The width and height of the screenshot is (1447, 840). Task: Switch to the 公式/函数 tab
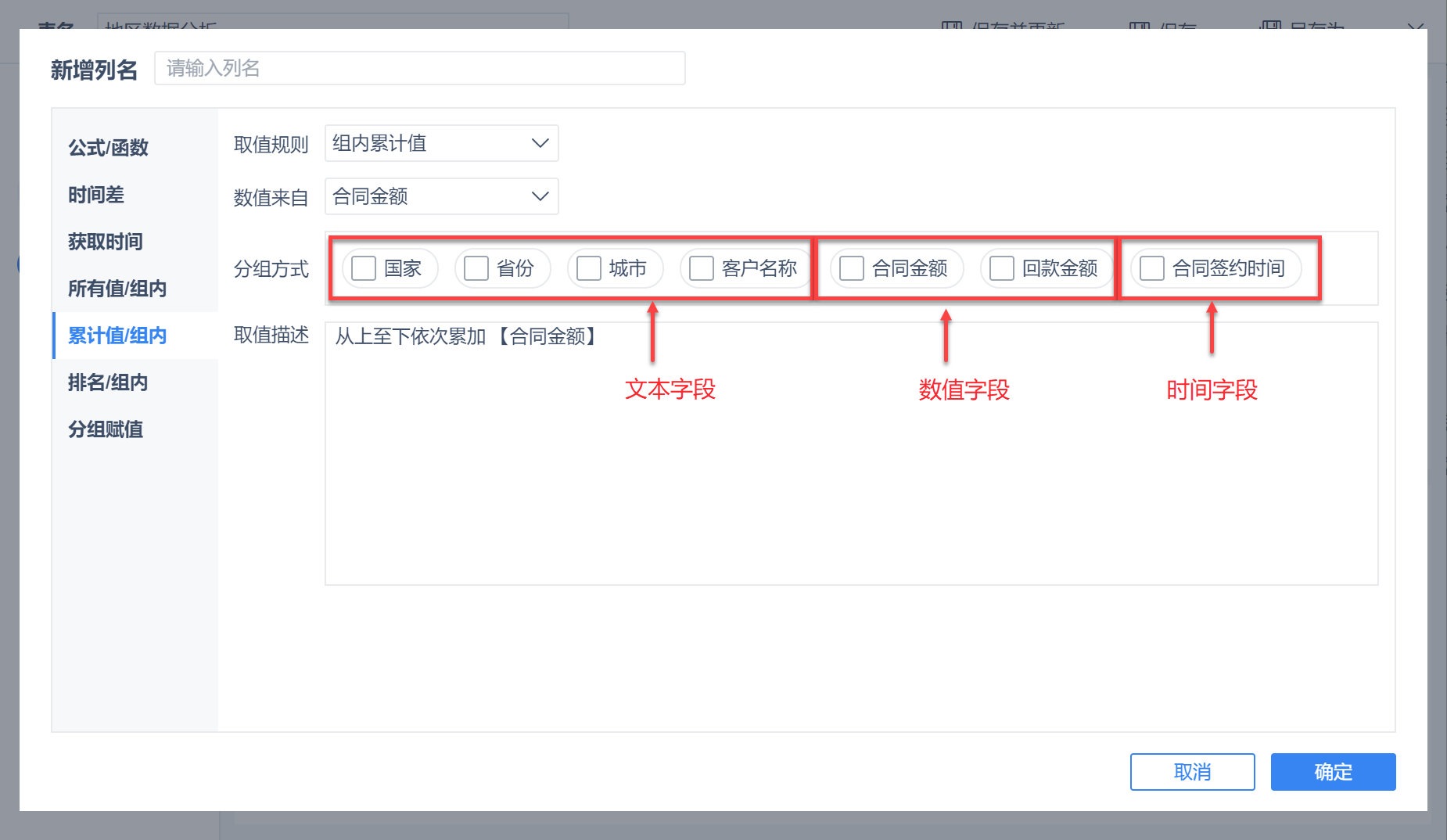(x=135, y=148)
